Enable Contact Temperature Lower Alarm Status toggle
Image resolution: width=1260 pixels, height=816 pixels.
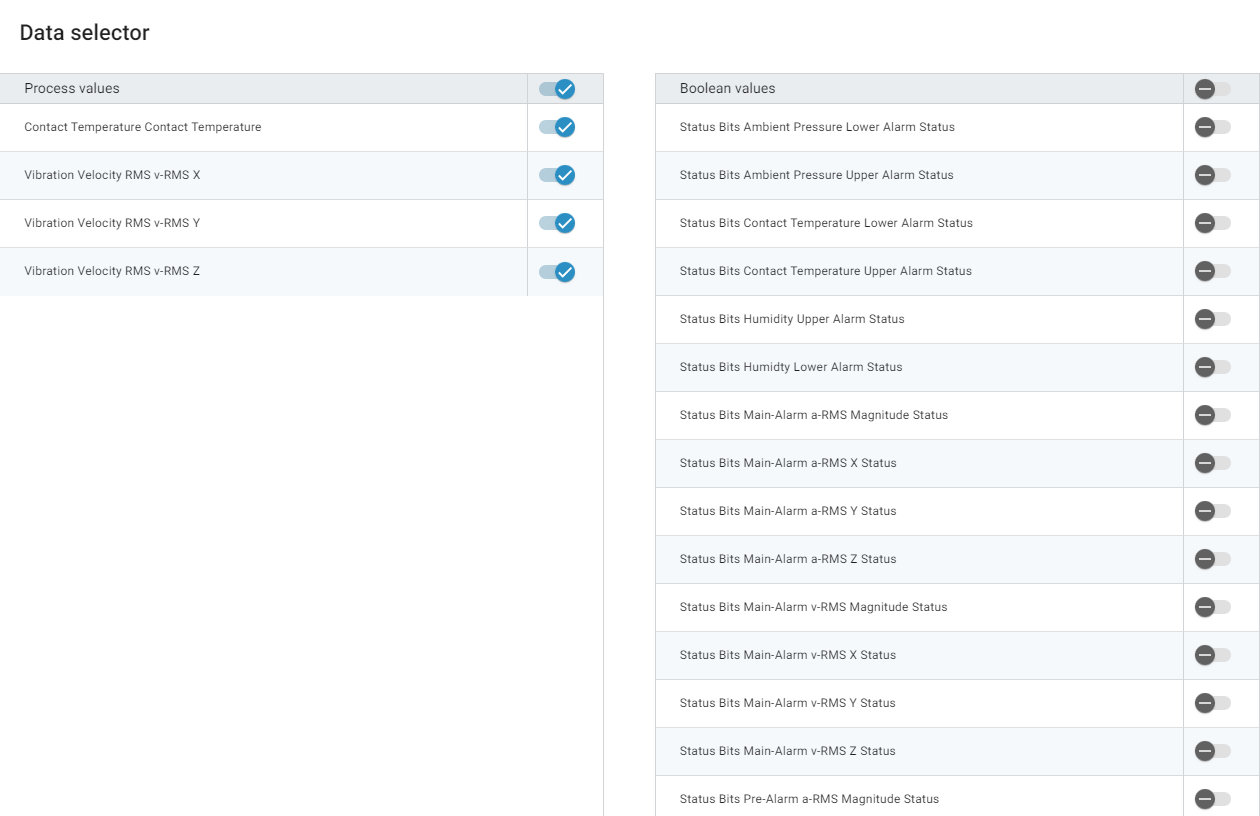tap(1212, 223)
